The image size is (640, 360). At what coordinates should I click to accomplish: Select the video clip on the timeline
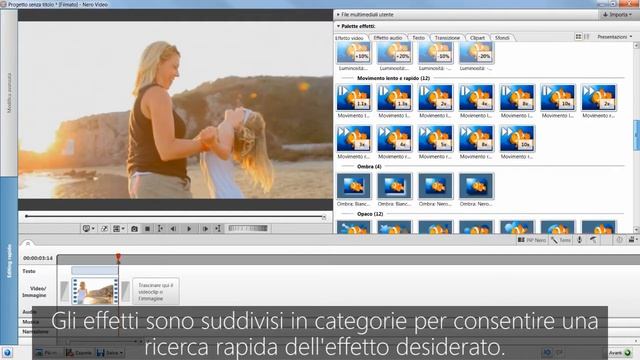[x=95, y=291]
